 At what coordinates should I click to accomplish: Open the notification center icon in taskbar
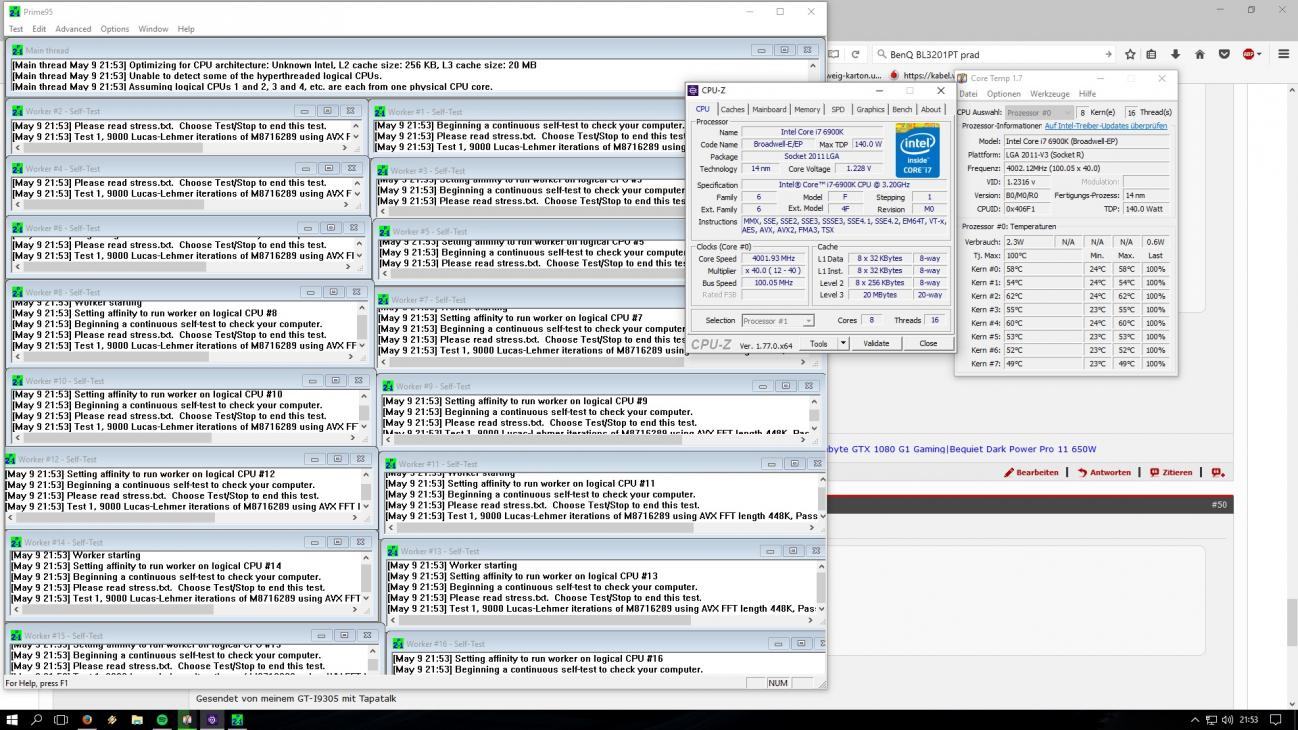(1275, 719)
